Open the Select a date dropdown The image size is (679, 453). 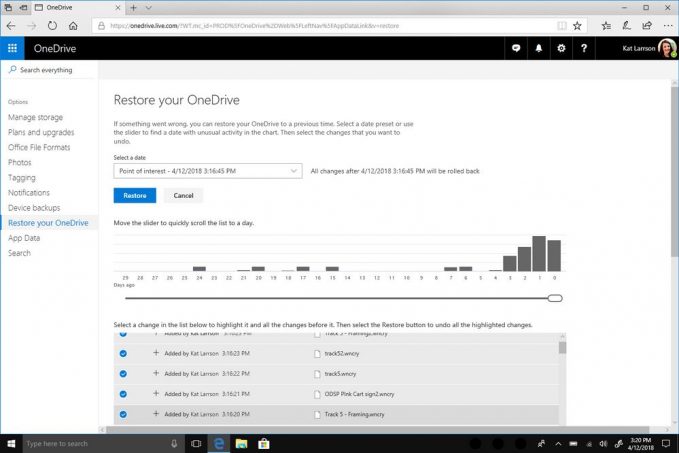208,171
